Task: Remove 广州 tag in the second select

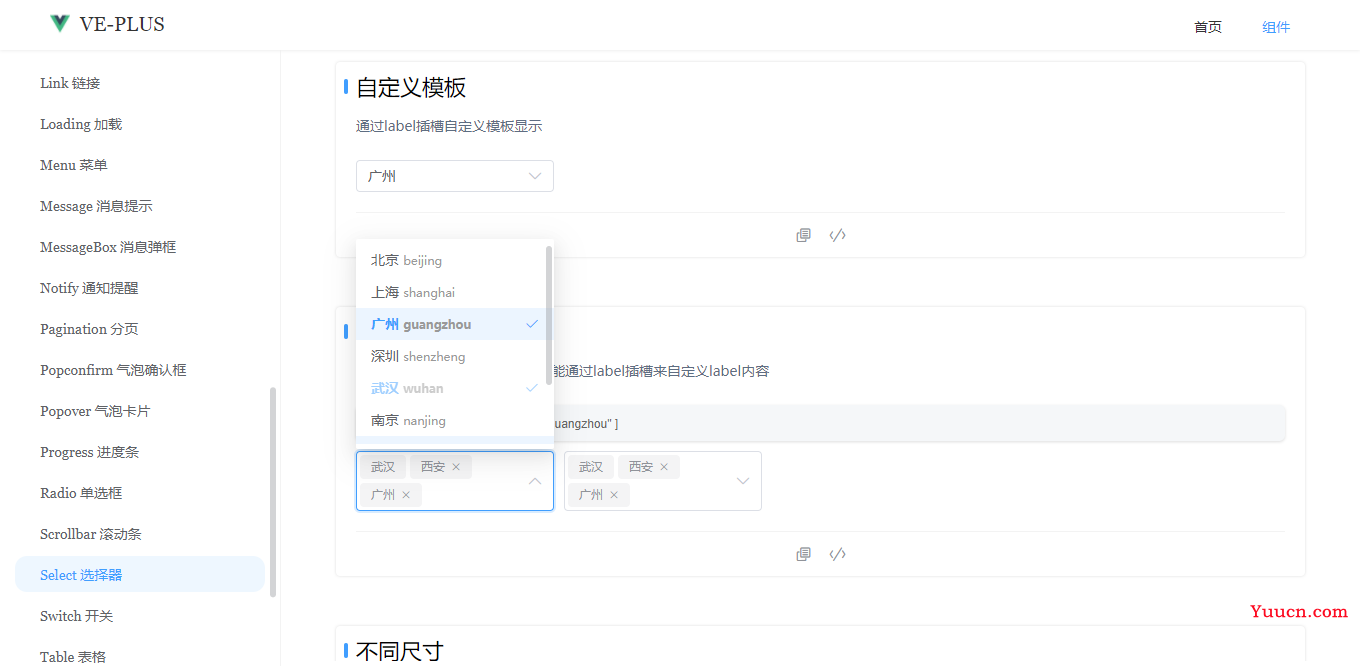Action: click(x=614, y=495)
